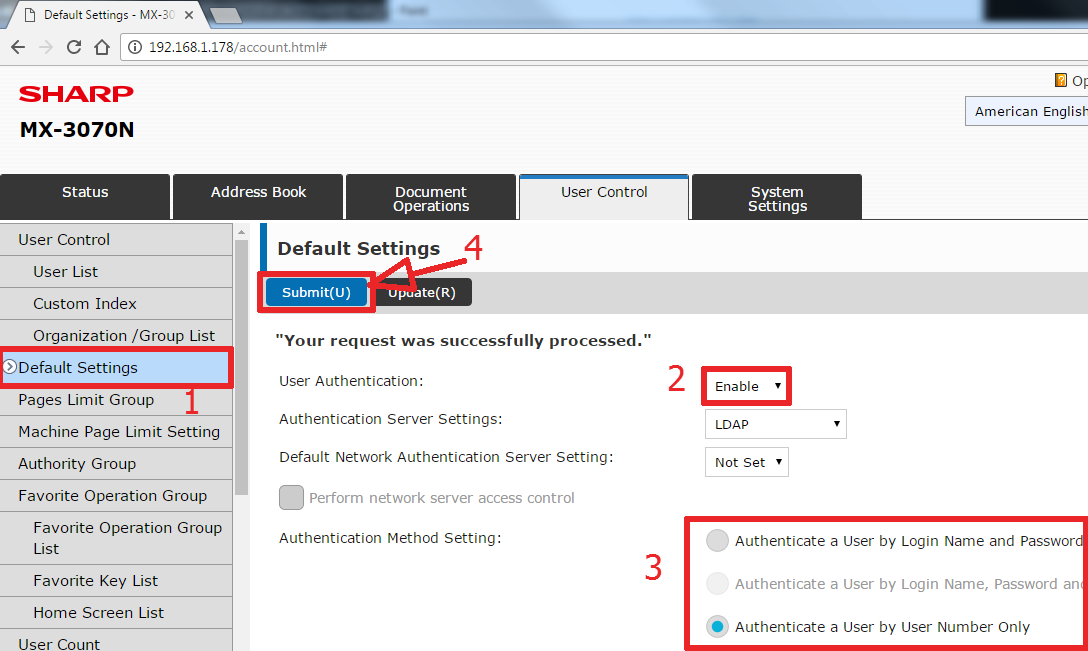Select Authenticate by Login Name and Password

tap(717, 541)
